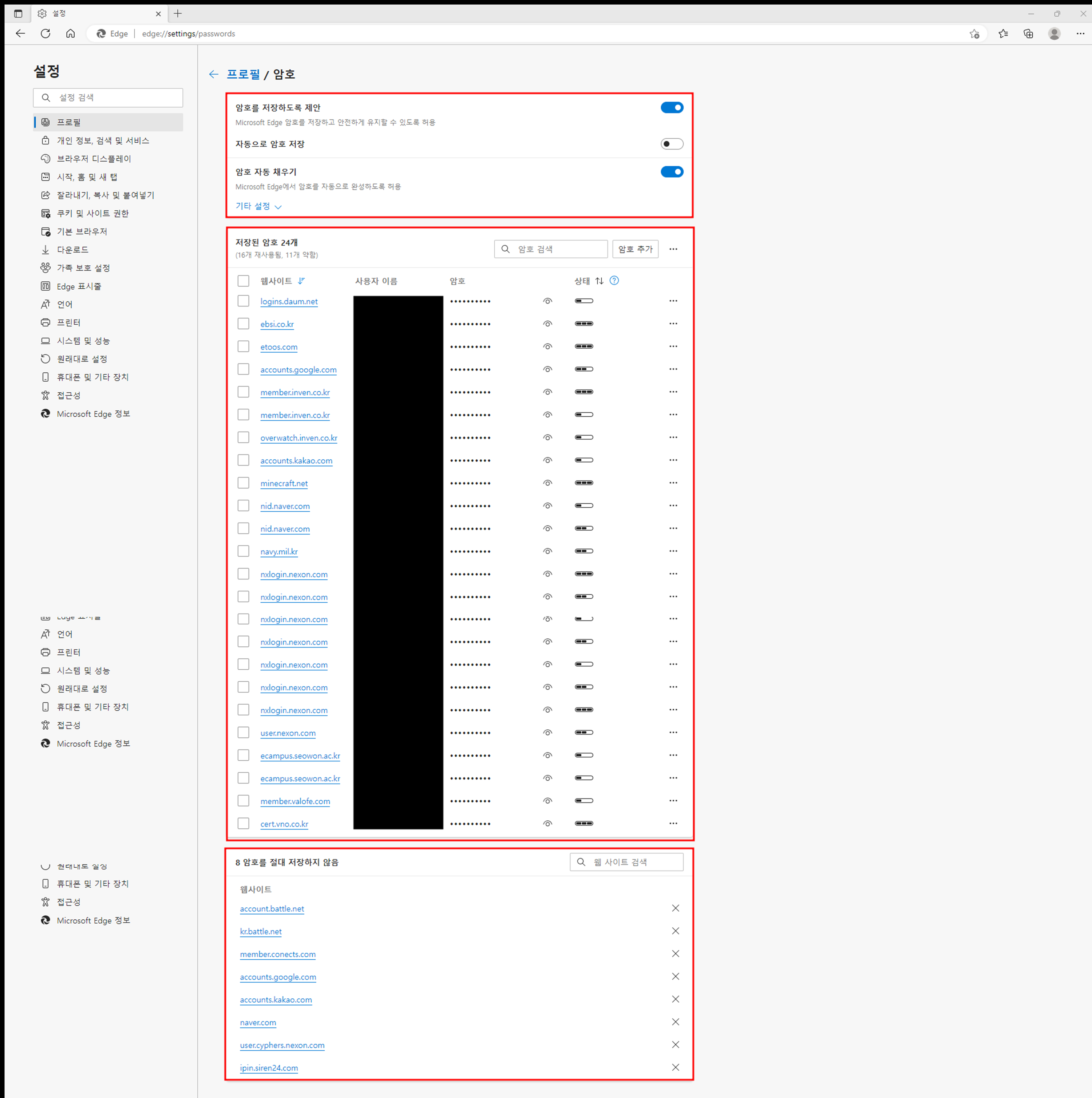Open saved passwords more options menu

[x=673, y=249]
